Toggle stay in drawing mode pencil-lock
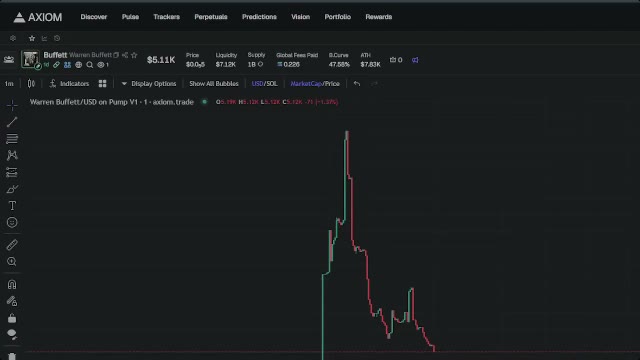640x360 pixels. point(12,301)
